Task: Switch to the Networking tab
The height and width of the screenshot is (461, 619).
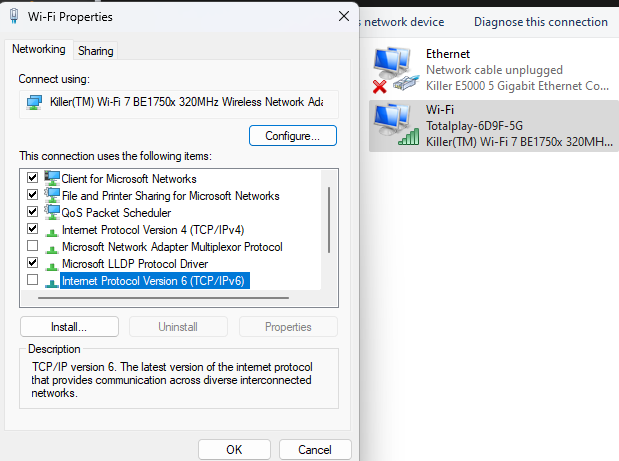Action: click(x=39, y=49)
